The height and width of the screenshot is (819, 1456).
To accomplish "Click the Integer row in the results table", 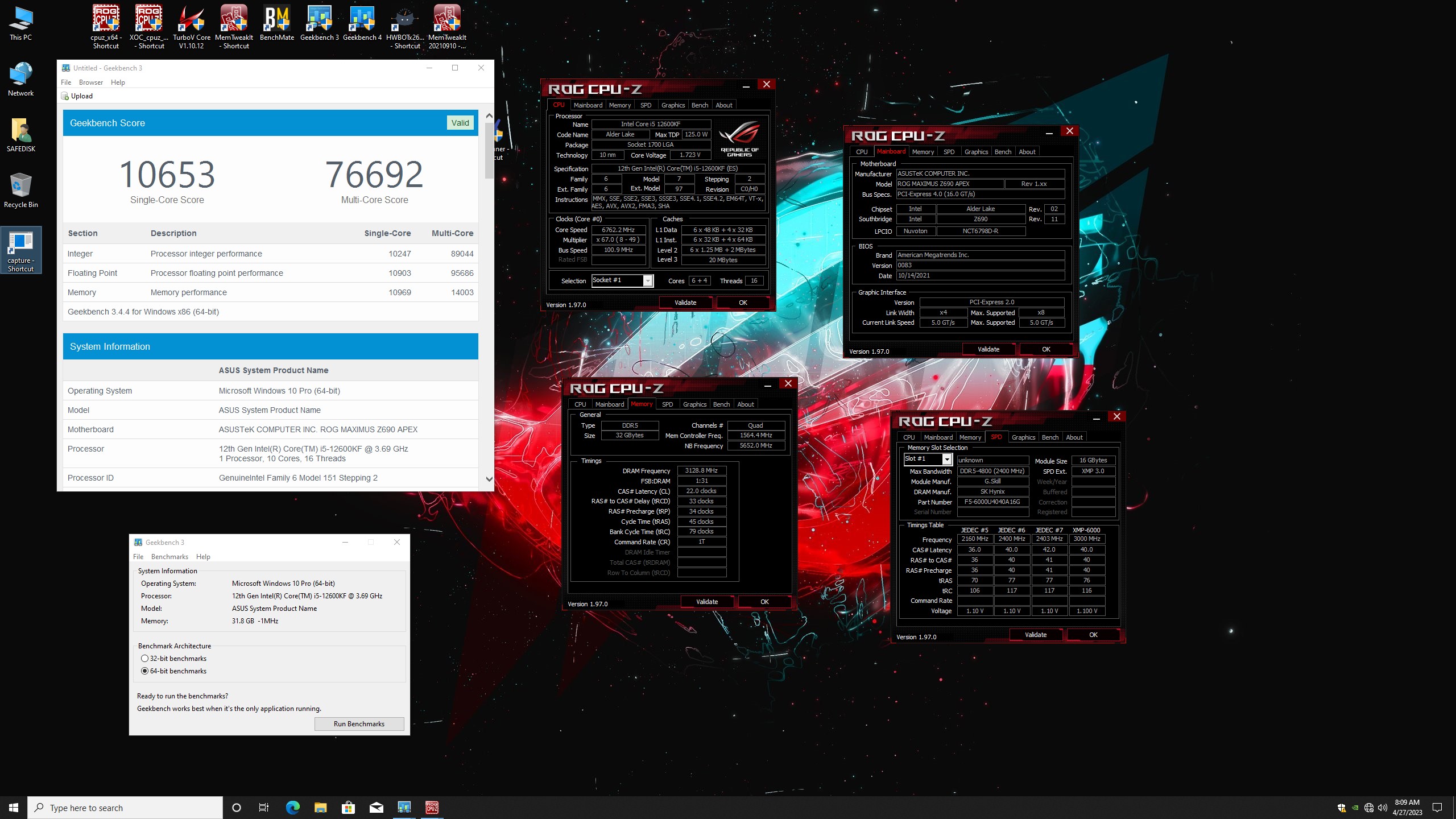I will pos(271,254).
